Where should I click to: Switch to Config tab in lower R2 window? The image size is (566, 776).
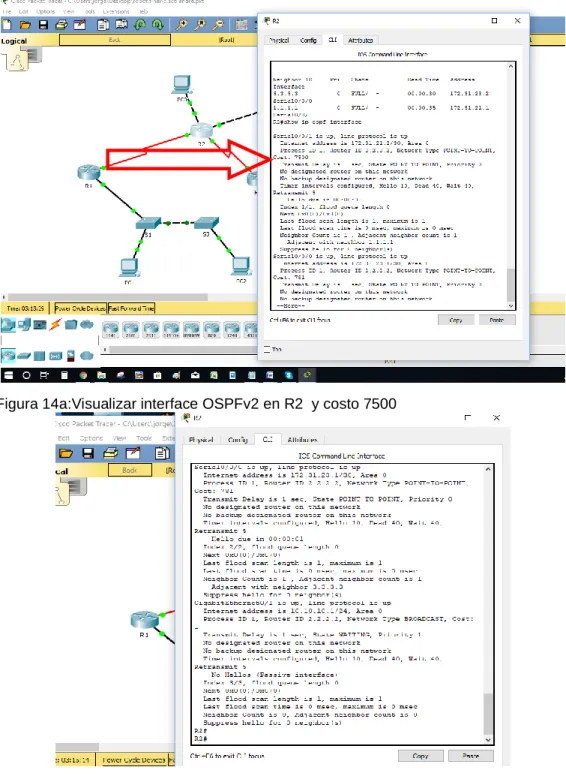click(x=238, y=439)
